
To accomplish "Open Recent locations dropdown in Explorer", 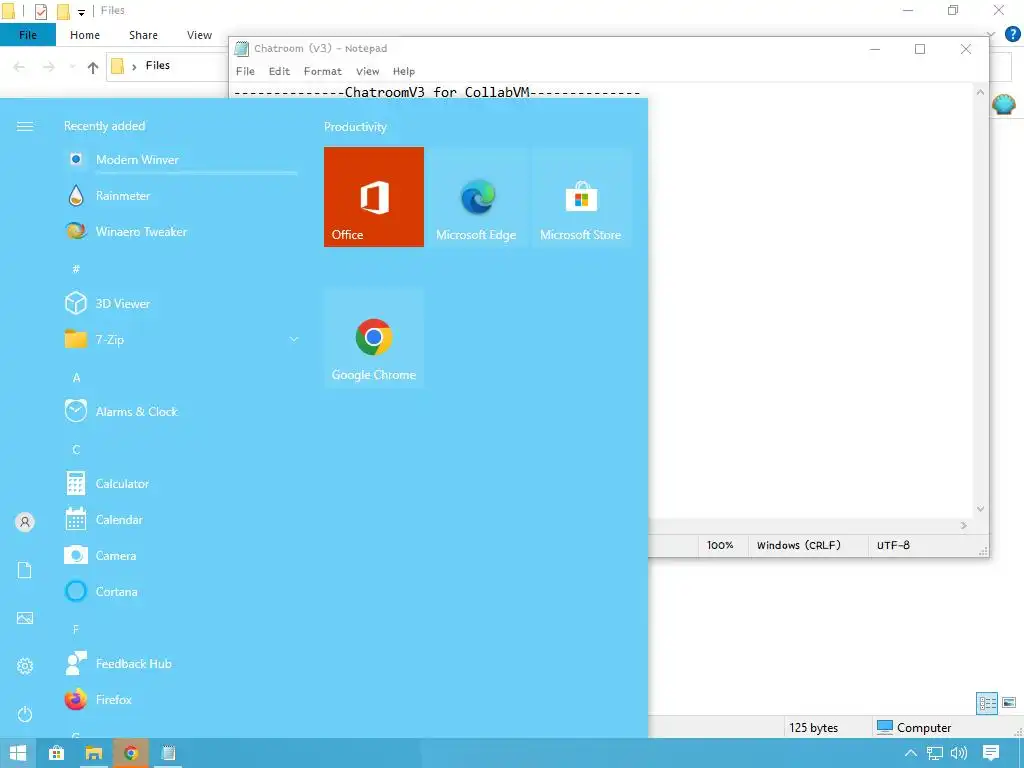I will pos(72,67).
